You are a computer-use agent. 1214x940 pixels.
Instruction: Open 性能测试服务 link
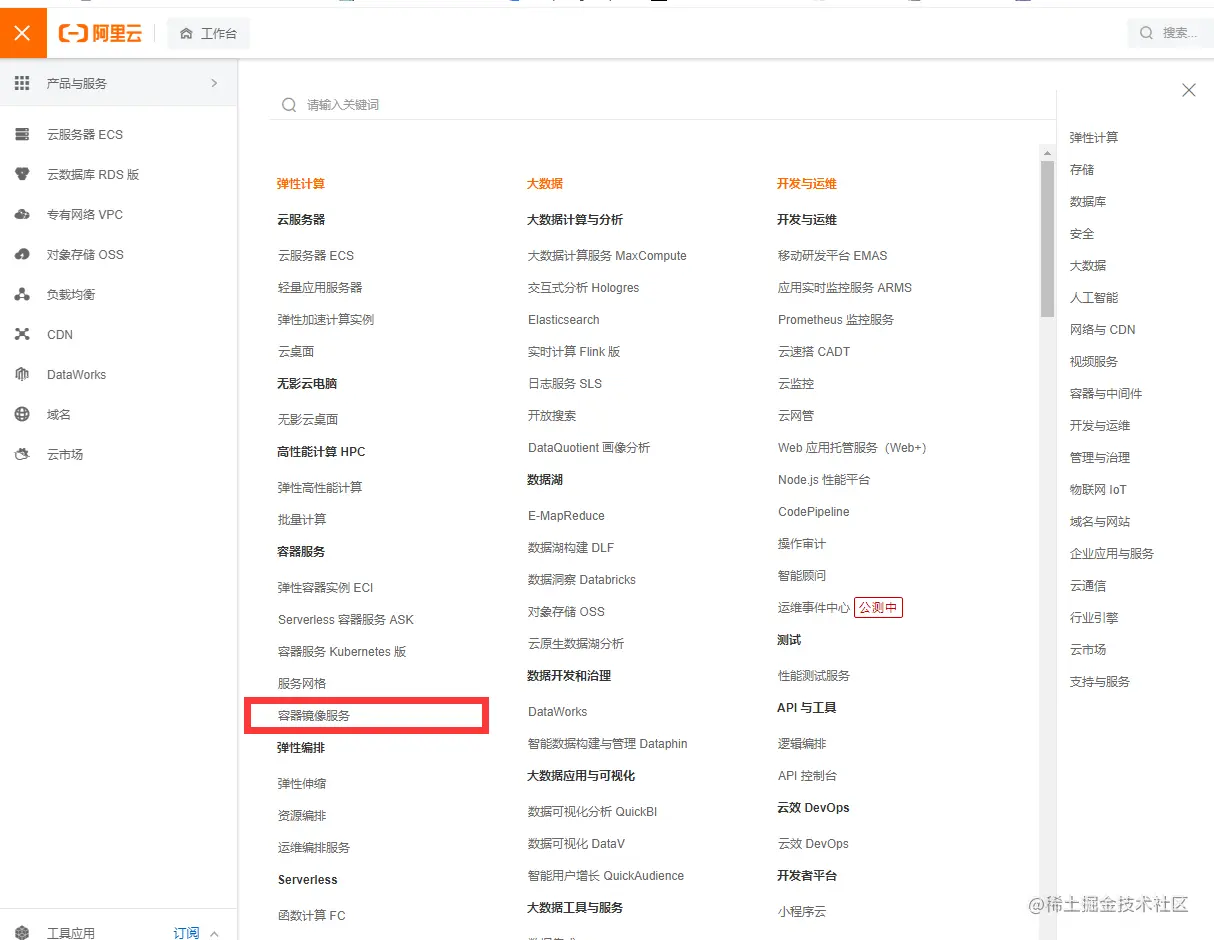[814, 675]
